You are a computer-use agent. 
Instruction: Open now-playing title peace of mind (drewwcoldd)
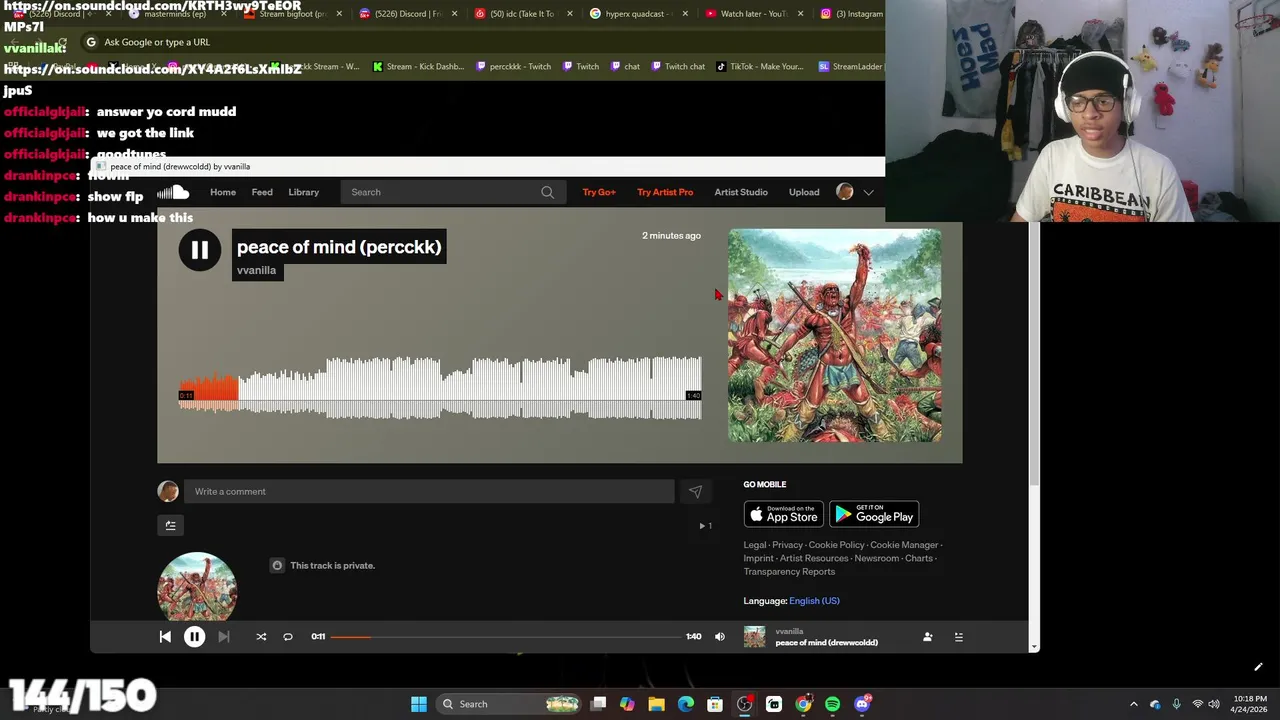[x=827, y=643]
